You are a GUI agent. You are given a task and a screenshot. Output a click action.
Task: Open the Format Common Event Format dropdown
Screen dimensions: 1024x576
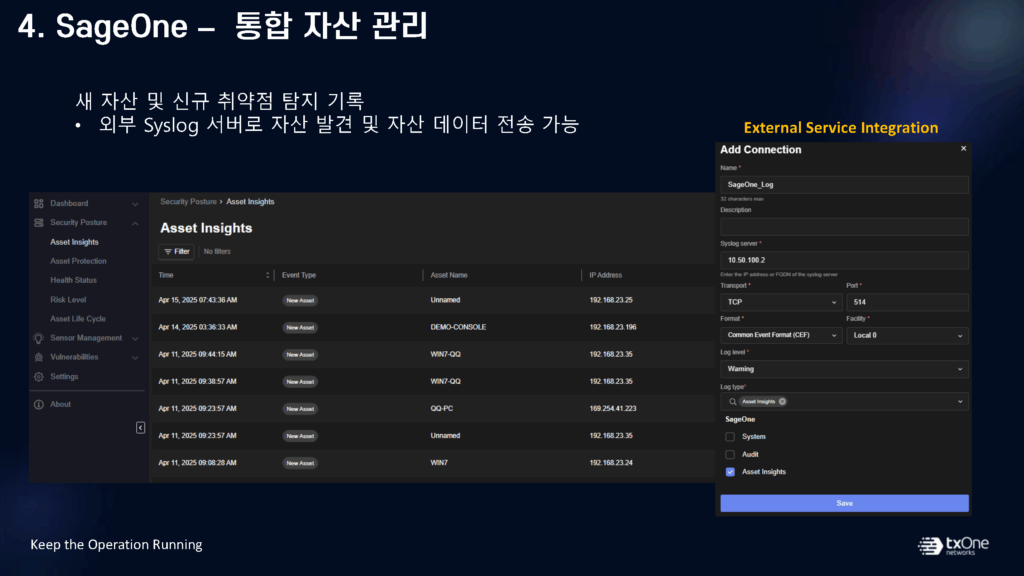click(x=780, y=335)
